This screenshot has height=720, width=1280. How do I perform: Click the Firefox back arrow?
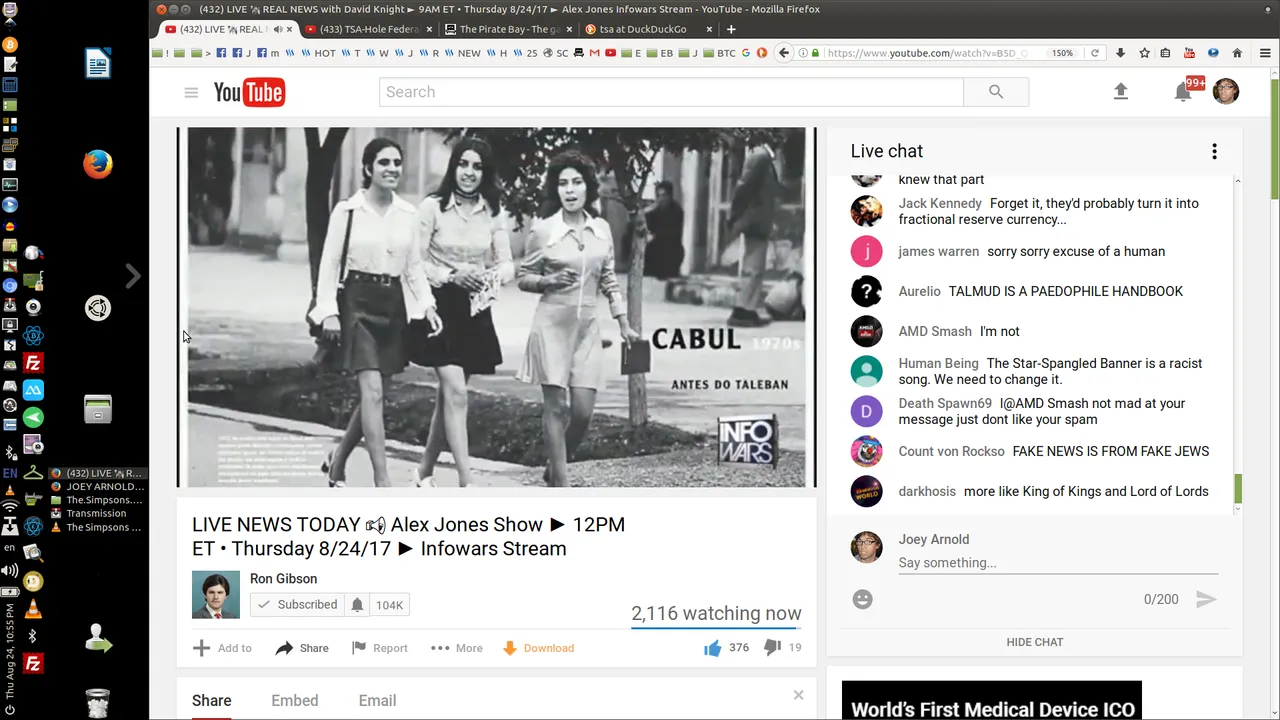784,53
